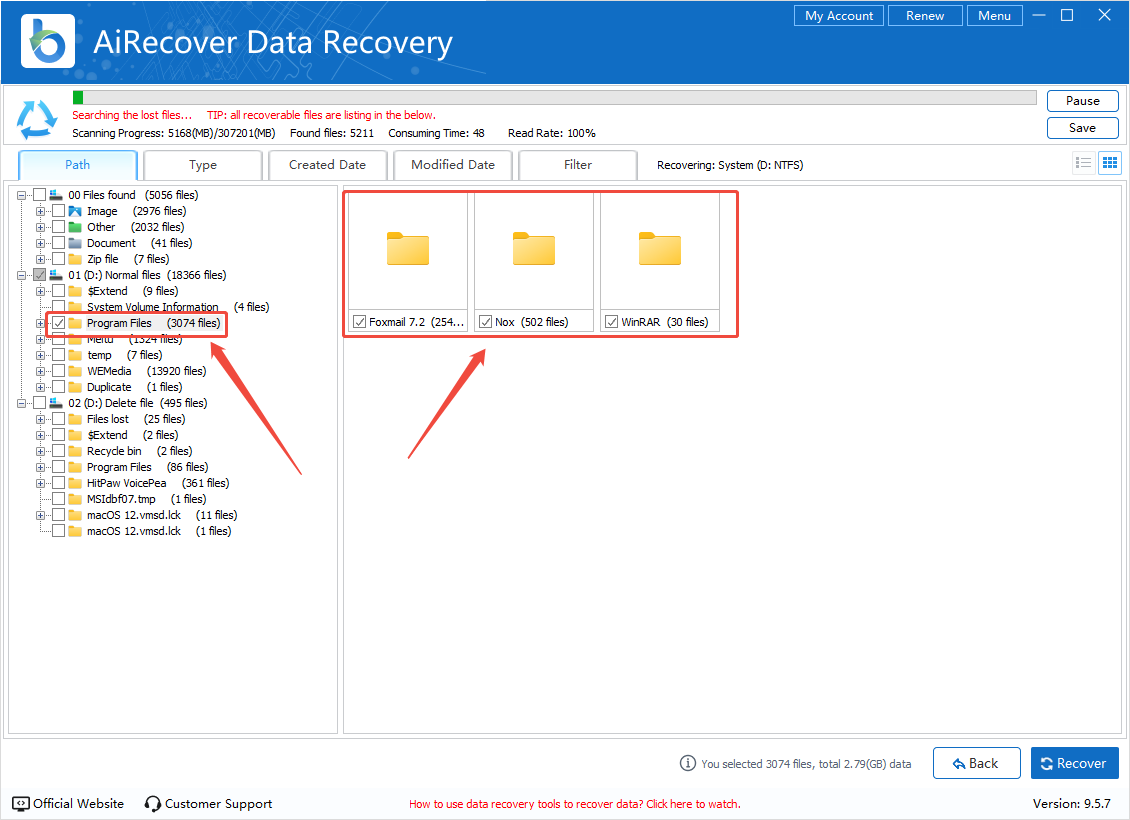Screen dimensions: 1130x820
Task: Switch to thumbnail grid view icon
Action: pyautogui.click(x=1109, y=164)
